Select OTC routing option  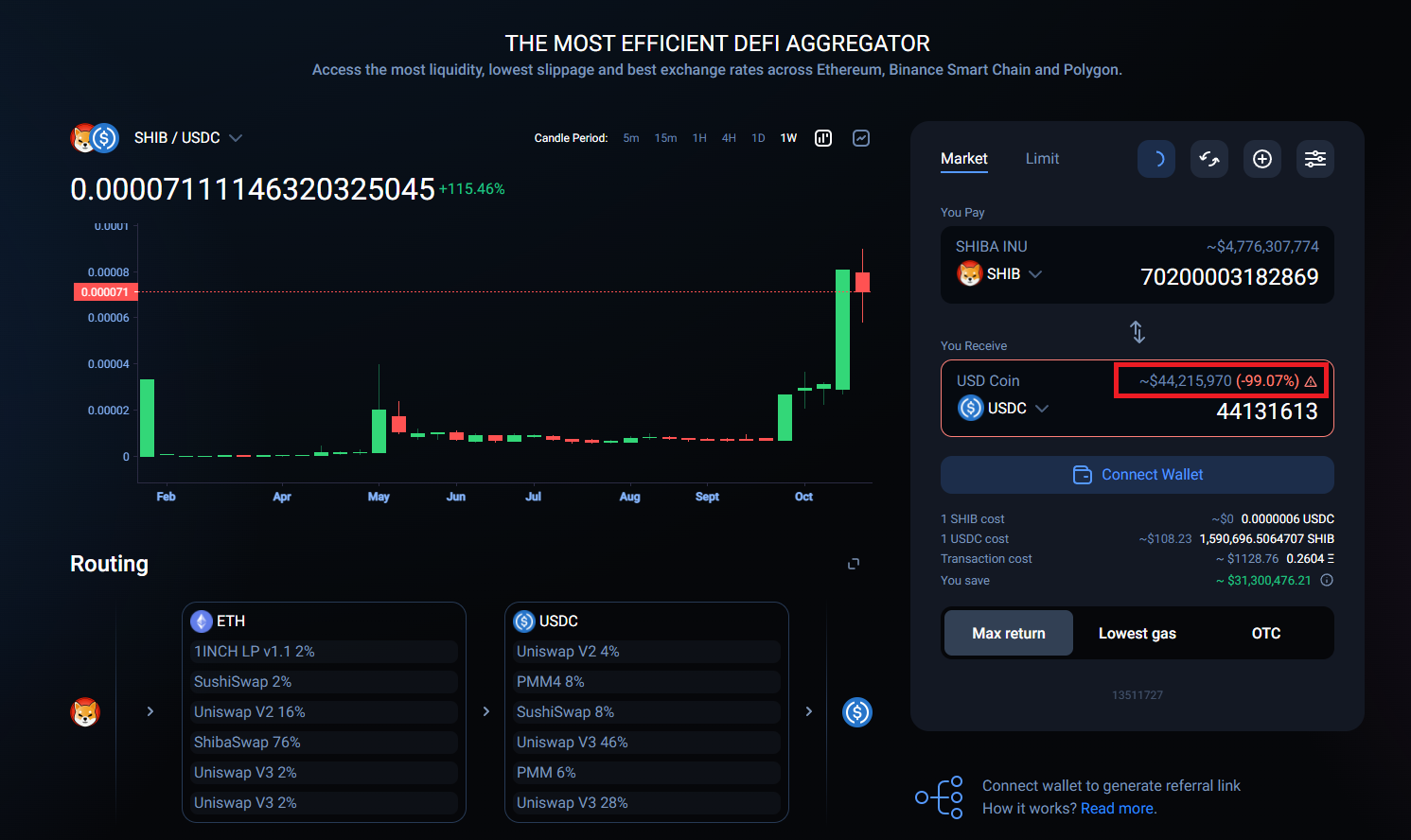pyautogui.click(x=1266, y=633)
